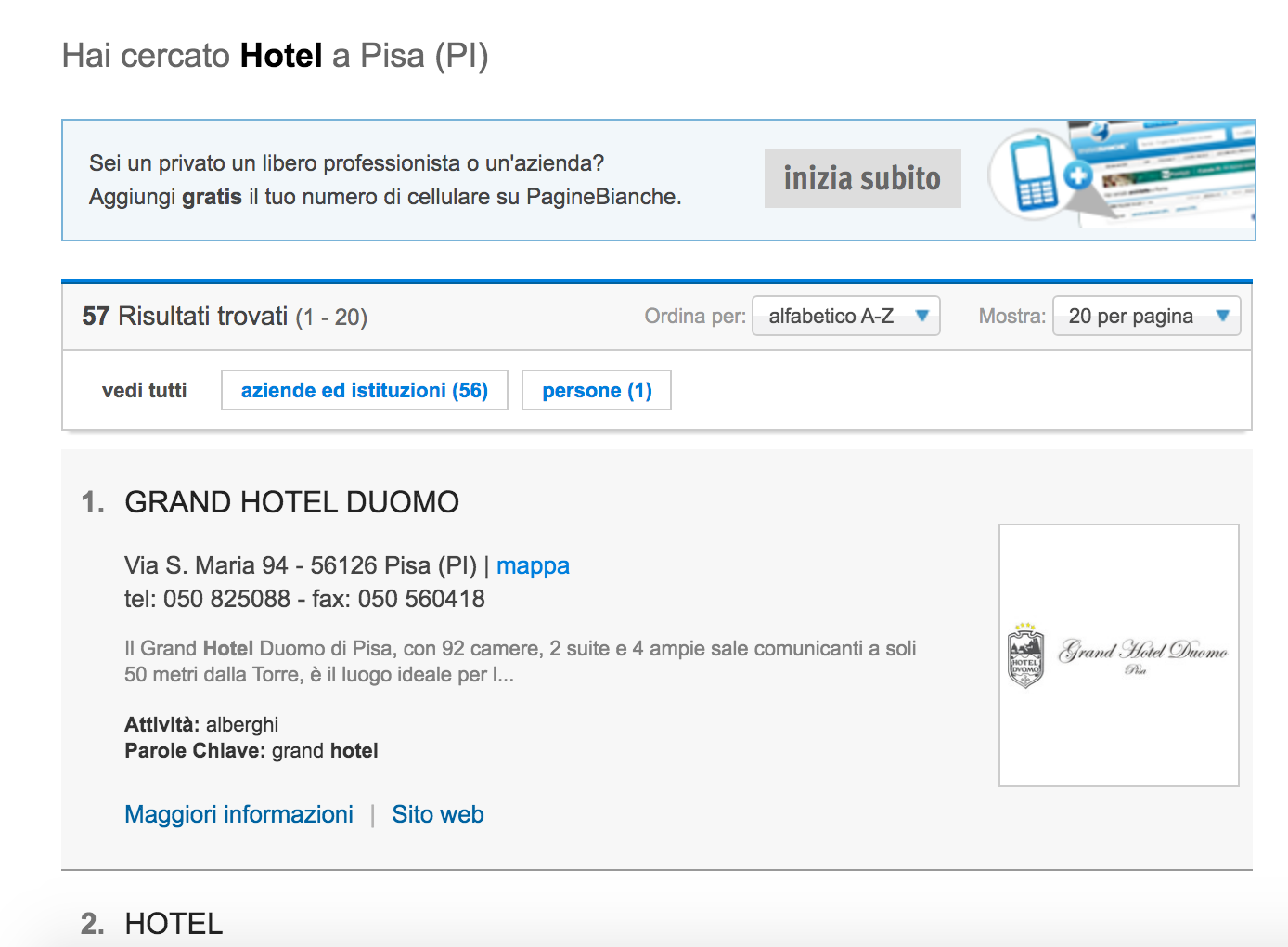Click the blue plus icon on banner

pos(1078,175)
